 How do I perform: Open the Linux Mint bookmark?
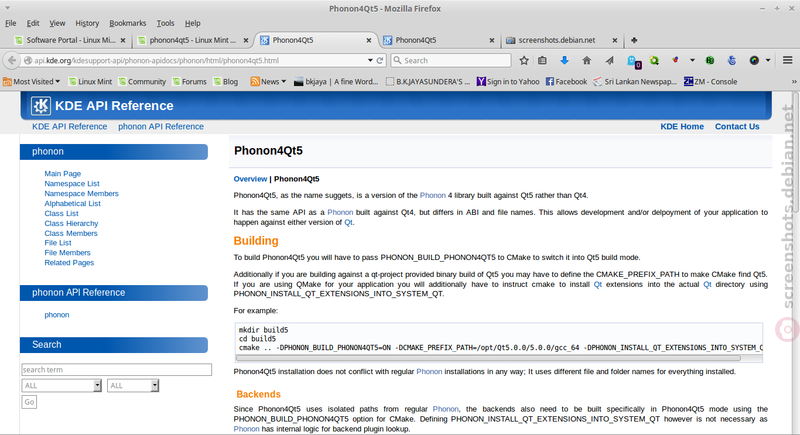(x=90, y=82)
